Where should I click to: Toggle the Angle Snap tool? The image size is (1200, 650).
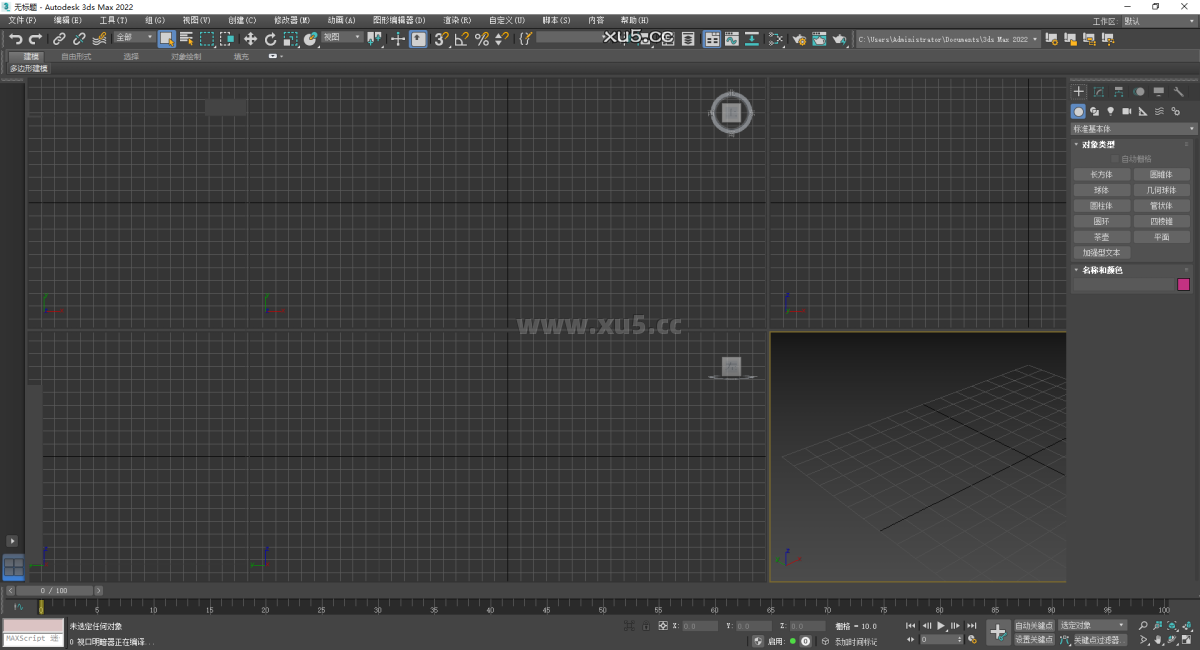click(460, 38)
